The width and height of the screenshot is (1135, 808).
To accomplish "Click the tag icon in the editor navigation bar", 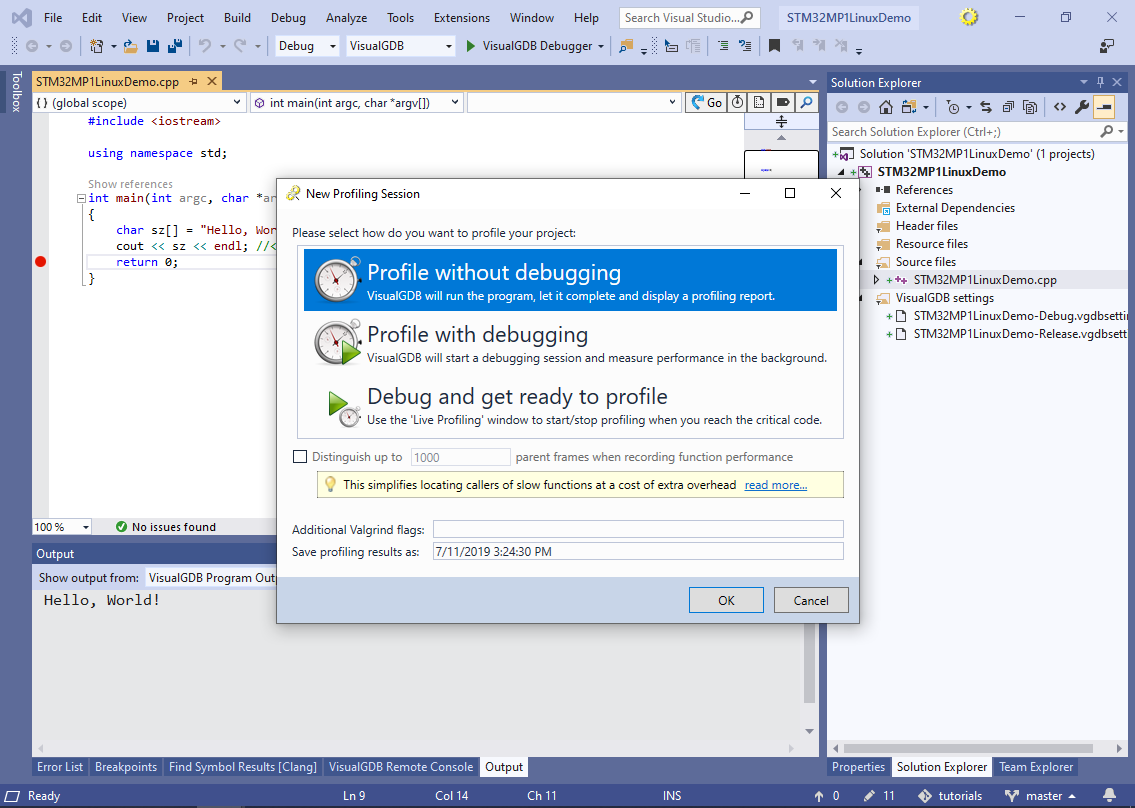I will (782, 103).
